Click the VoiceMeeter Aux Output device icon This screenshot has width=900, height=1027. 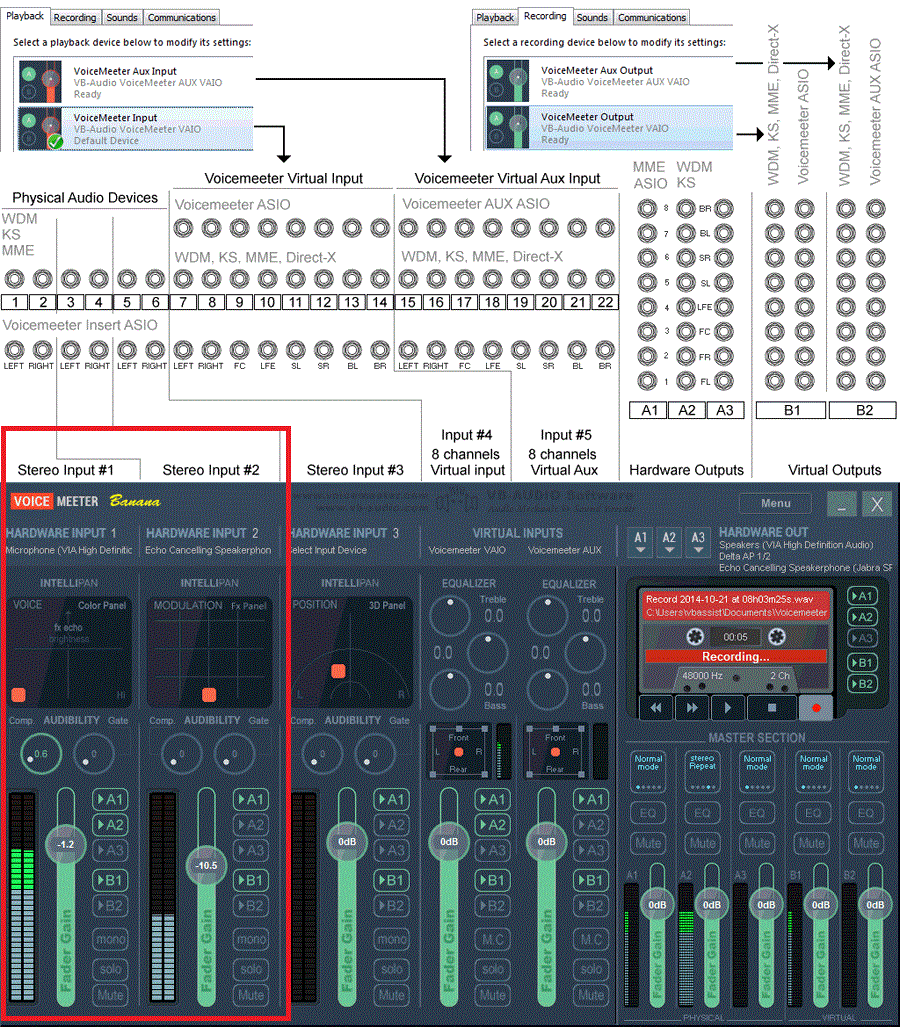click(508, 81)
